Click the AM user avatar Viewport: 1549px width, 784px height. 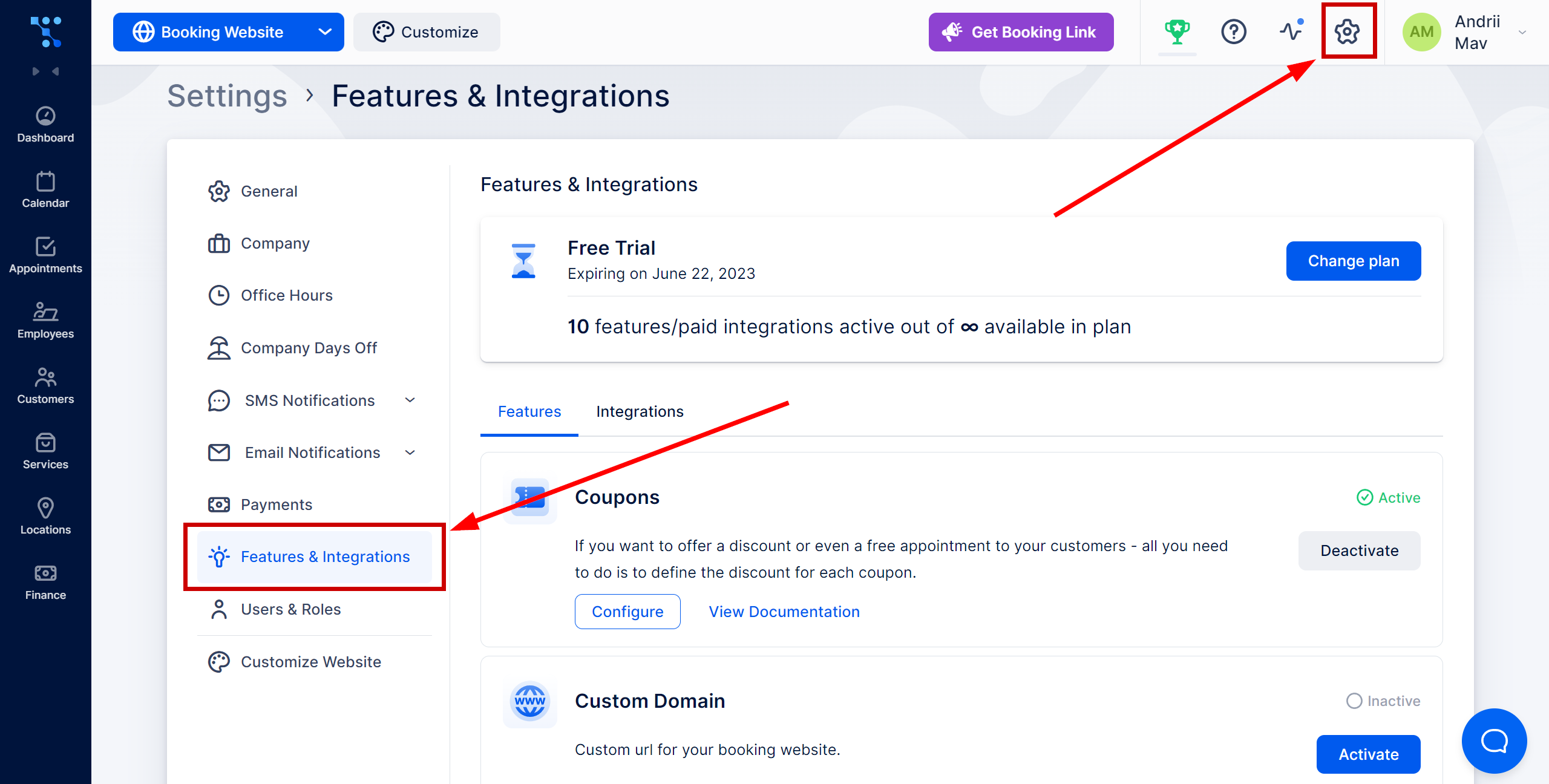point(1421,31)
